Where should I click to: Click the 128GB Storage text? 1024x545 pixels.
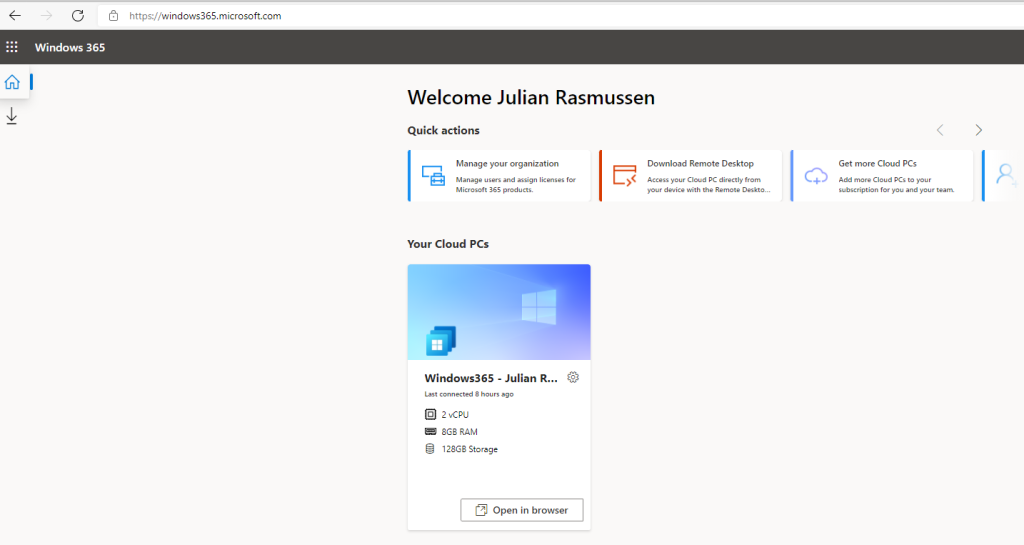470,449
